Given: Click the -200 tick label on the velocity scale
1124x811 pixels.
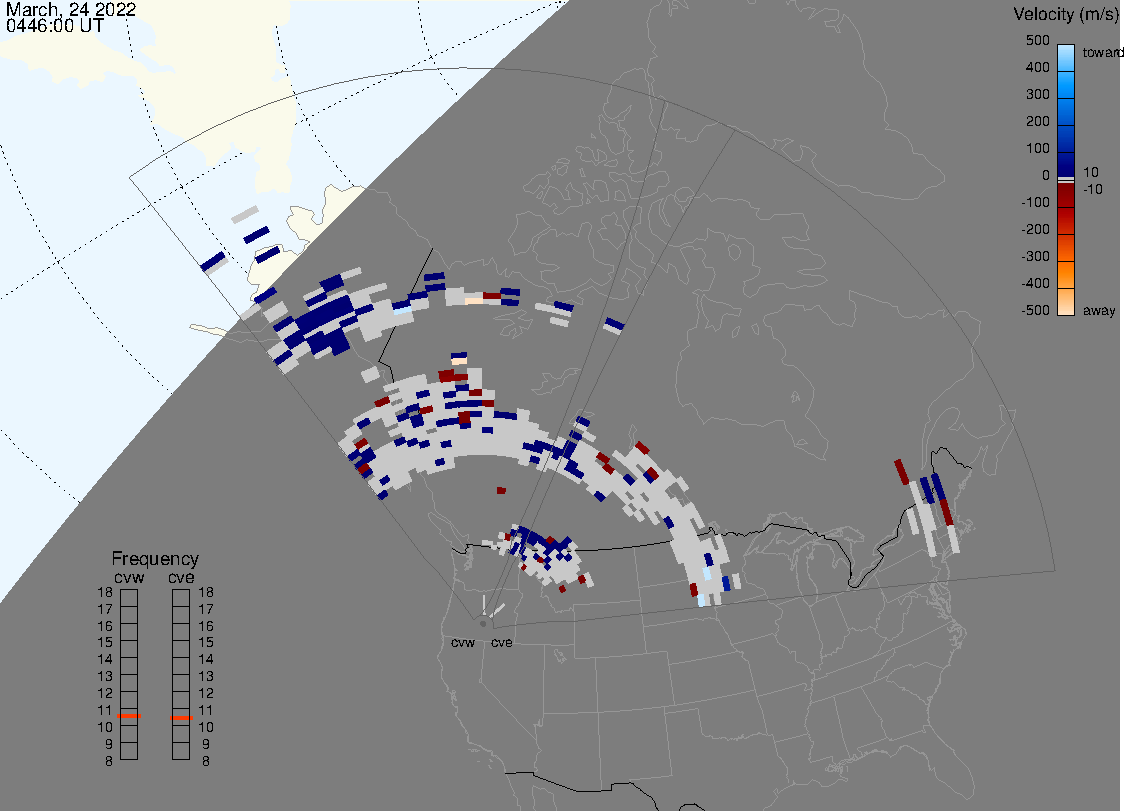Looking at the screenshot, I should [1035, 229].
